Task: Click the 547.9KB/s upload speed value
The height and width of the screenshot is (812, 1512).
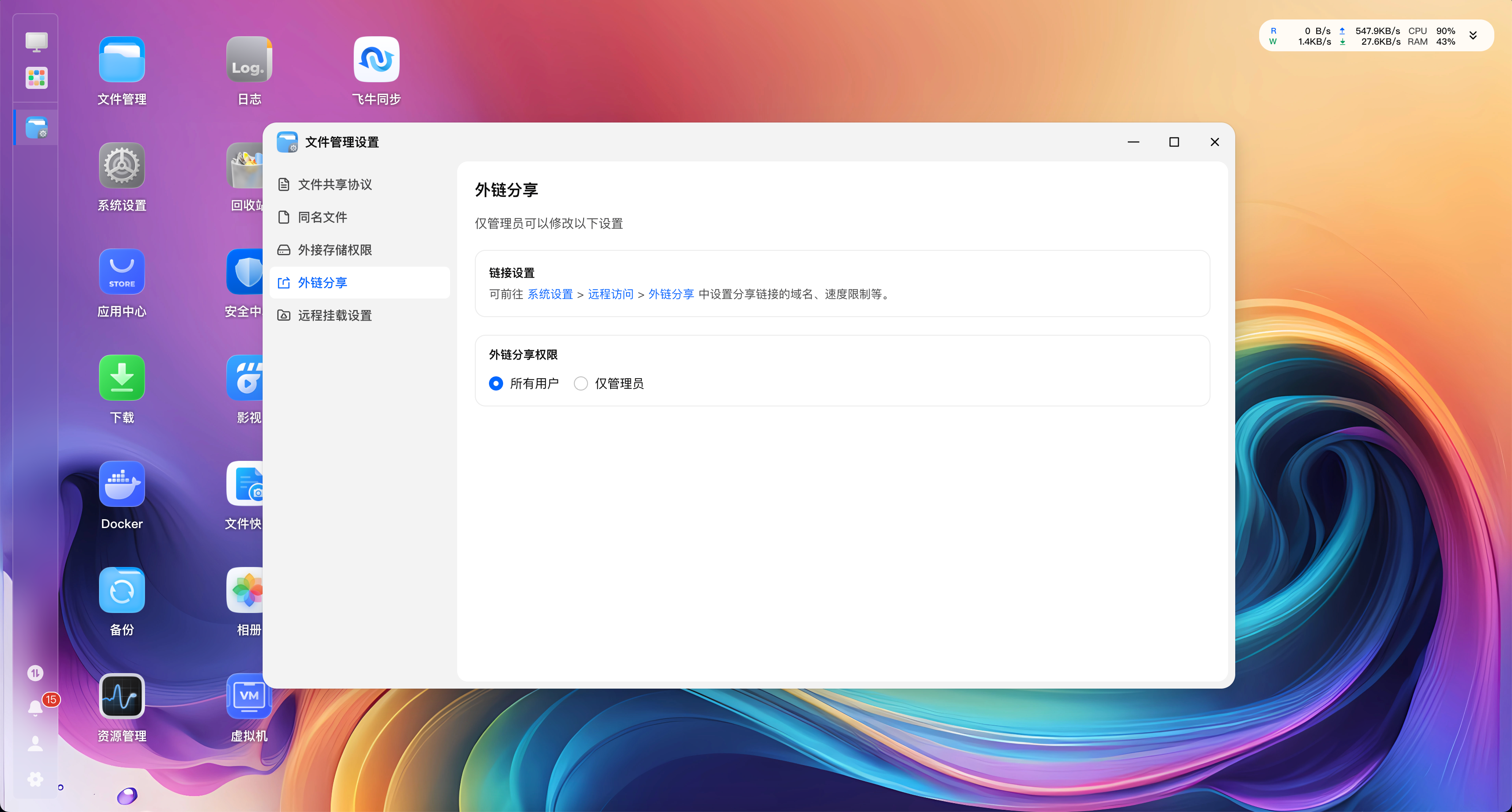Action: tap(1377, 31)
